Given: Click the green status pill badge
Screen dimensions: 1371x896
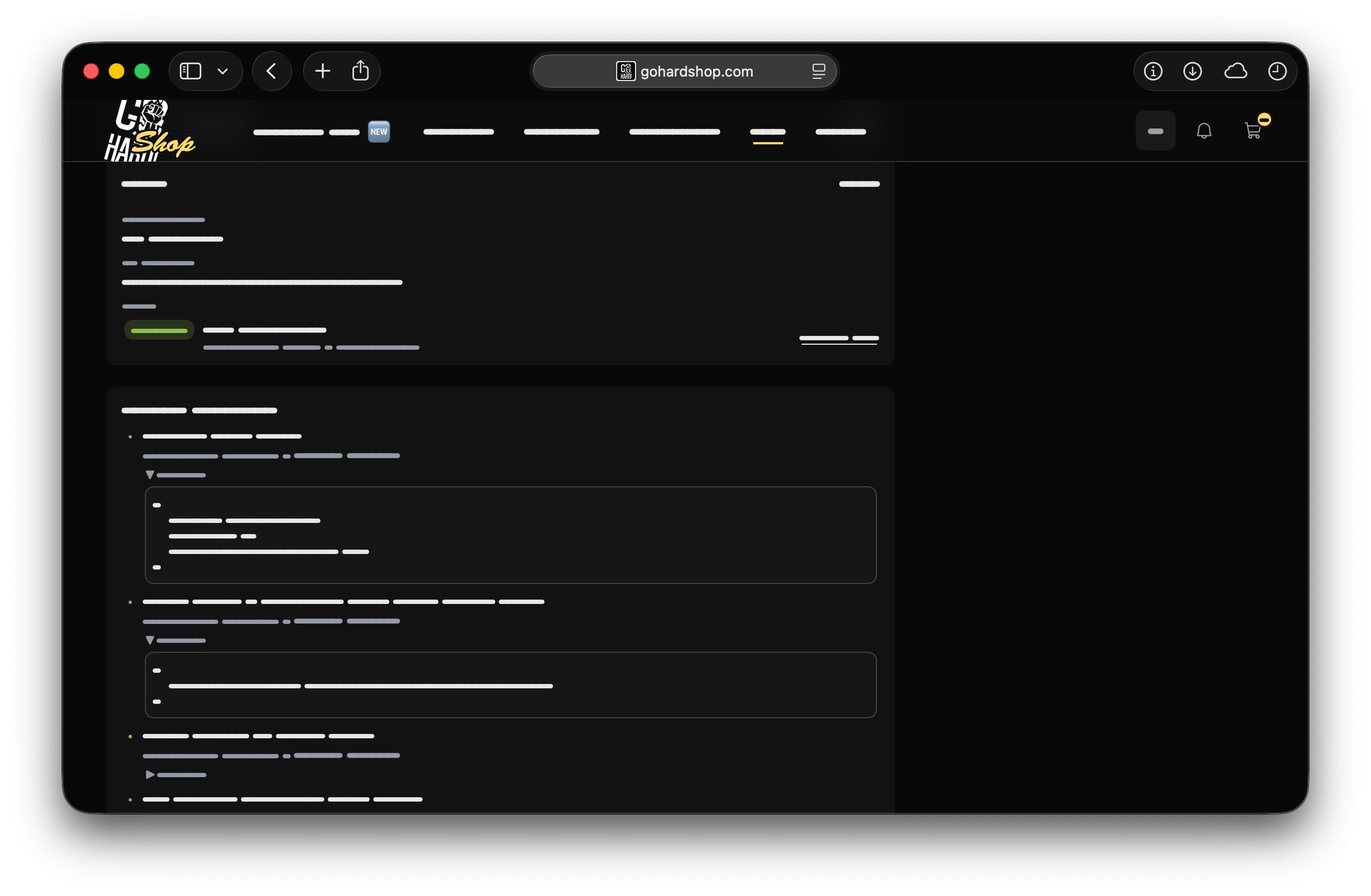Looking at the screenshot, I should coord(159,331).
